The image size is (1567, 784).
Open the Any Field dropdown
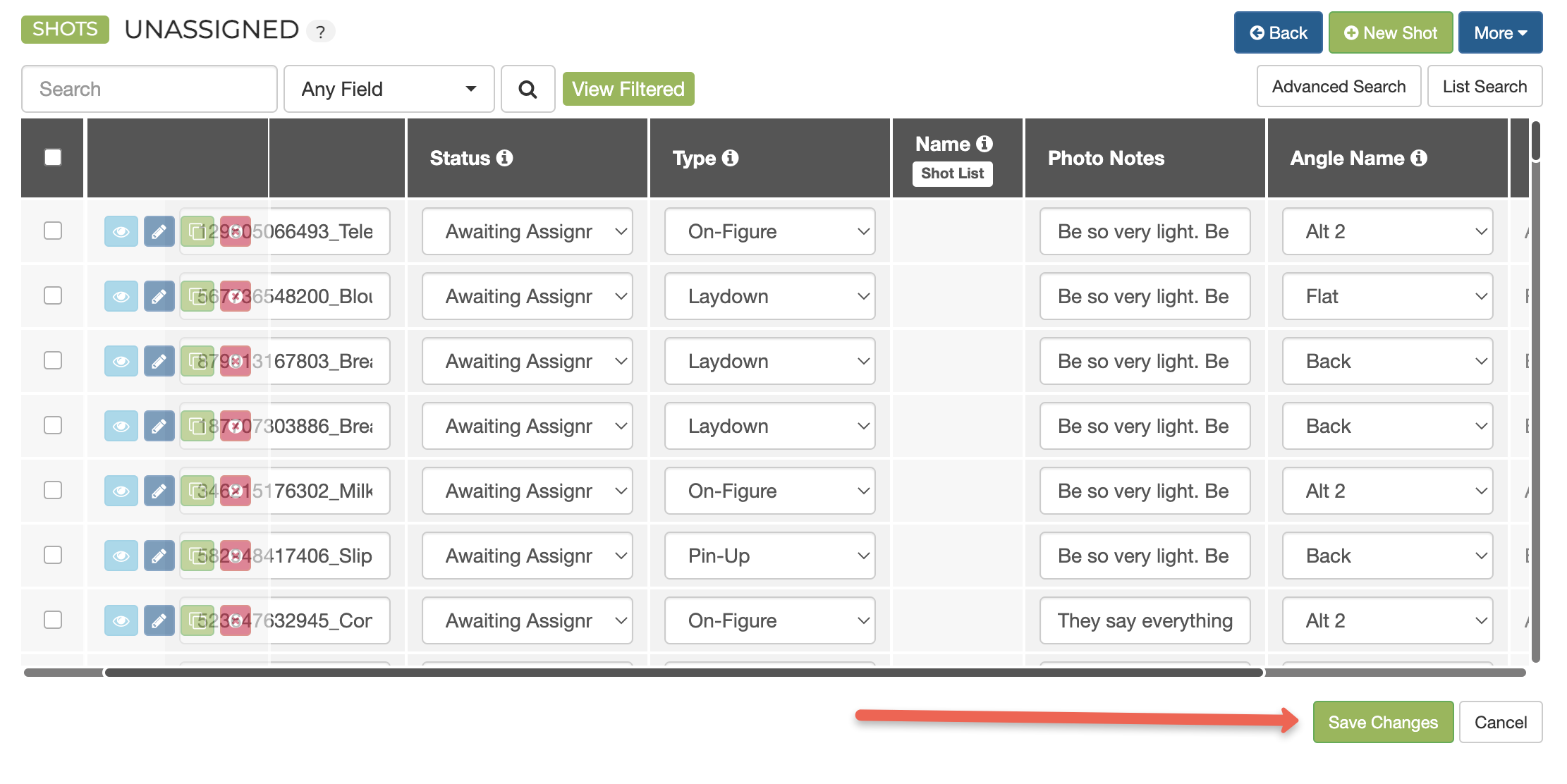389,90
